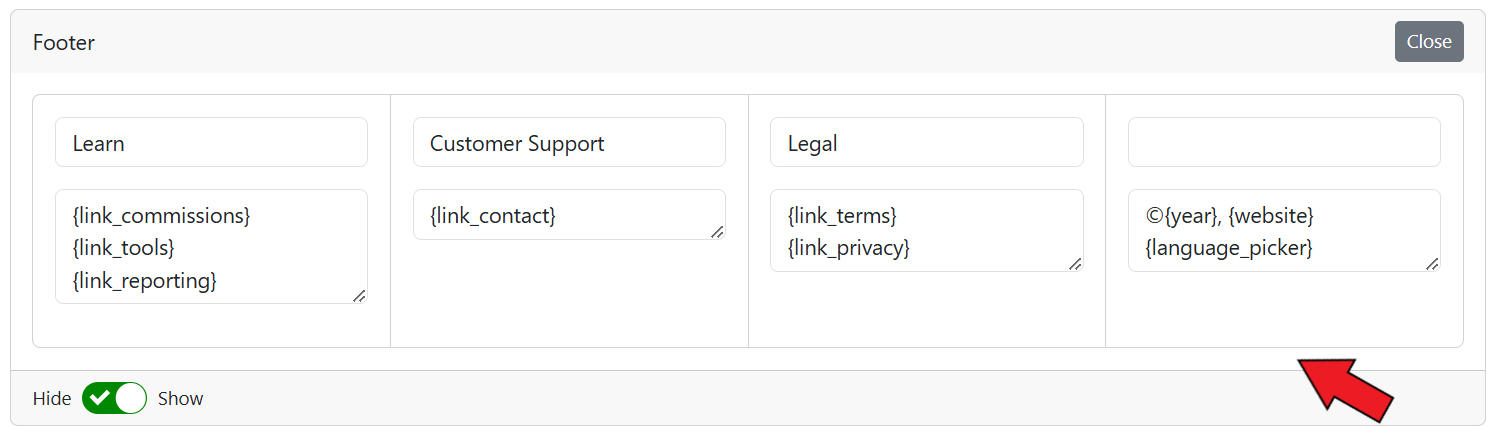Click the Show label beside the switch
This screenshot has width=1494, height=433.
181,398
